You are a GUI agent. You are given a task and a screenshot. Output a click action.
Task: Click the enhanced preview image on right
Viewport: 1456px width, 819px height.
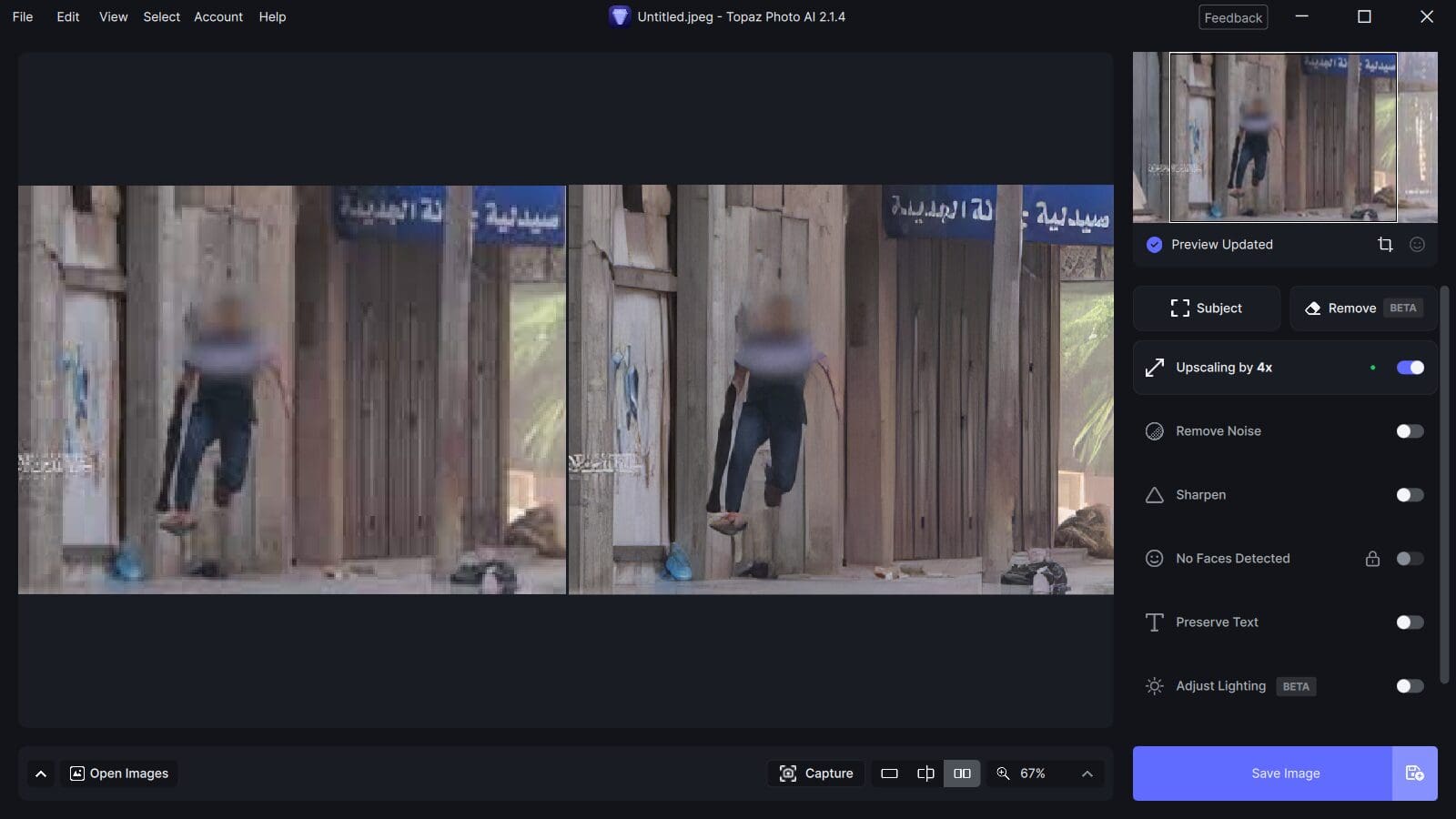[841, 389]
